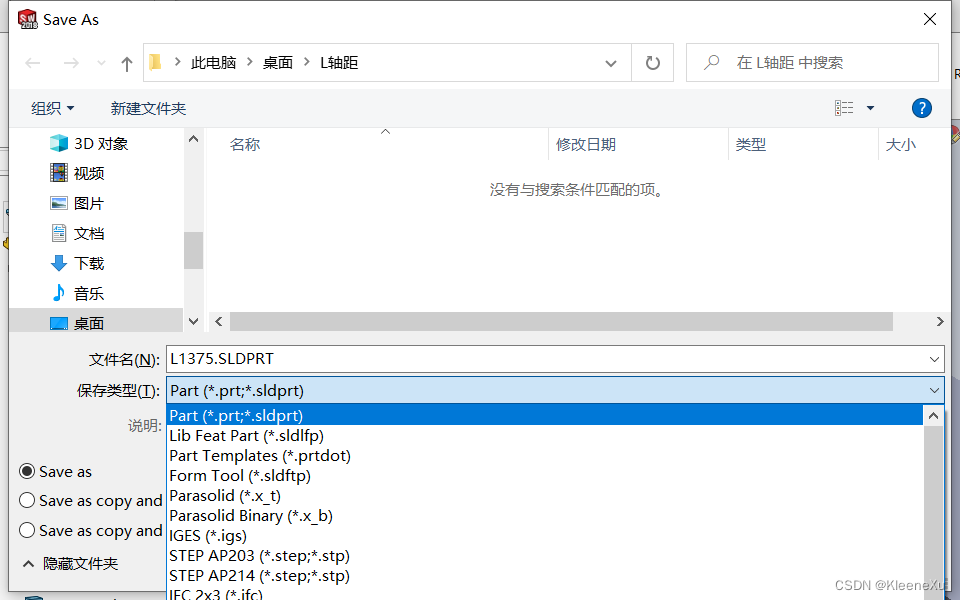
Task: Expand the 文件名 history dropdown arrow
Action: (934, 358)
